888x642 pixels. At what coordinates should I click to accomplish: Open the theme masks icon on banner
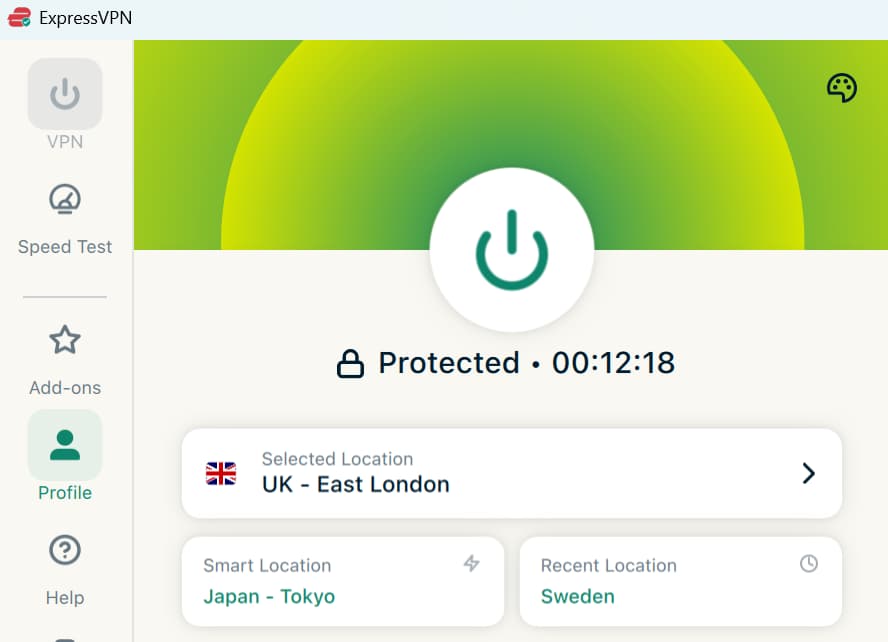(x=842, y=87)
